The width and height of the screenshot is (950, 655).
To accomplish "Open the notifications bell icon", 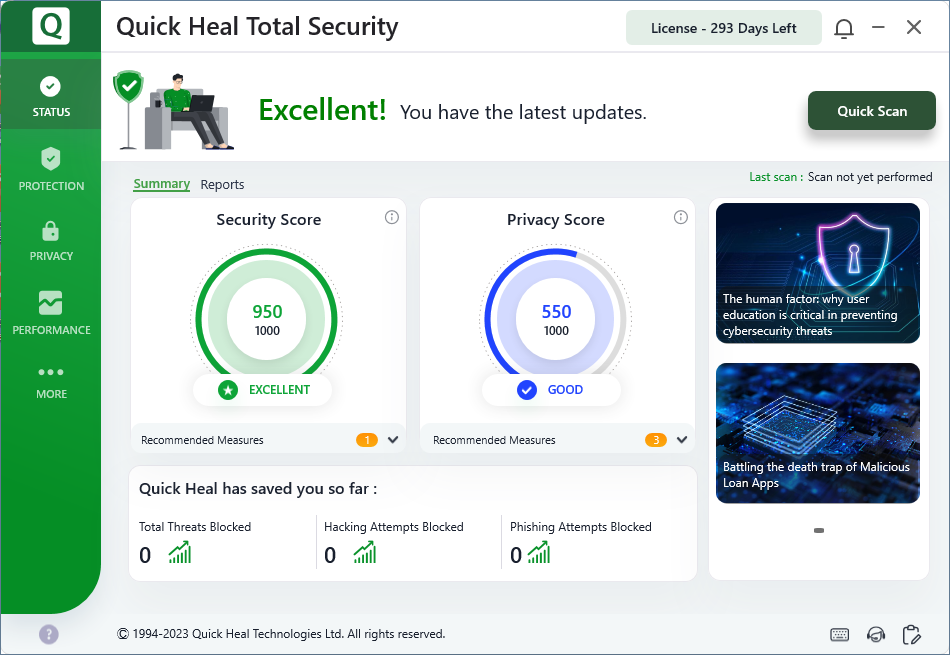I will point(844,28).
